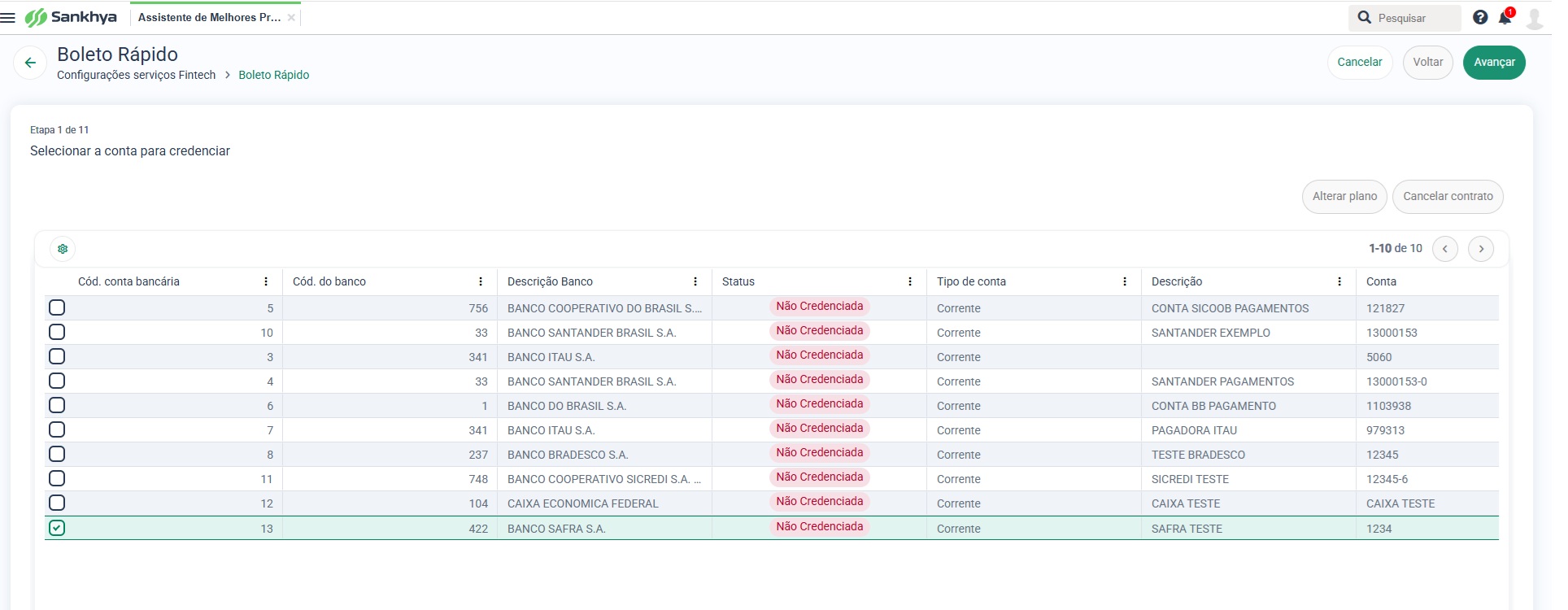Click the Status column header
Viewport: 1568px width, 610px height.
(738, 281)
